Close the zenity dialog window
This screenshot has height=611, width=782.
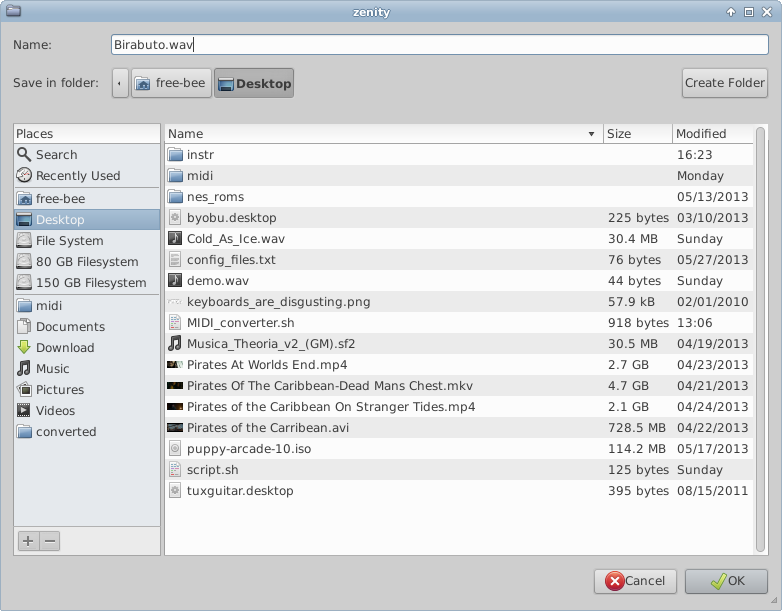coord(767,12)
